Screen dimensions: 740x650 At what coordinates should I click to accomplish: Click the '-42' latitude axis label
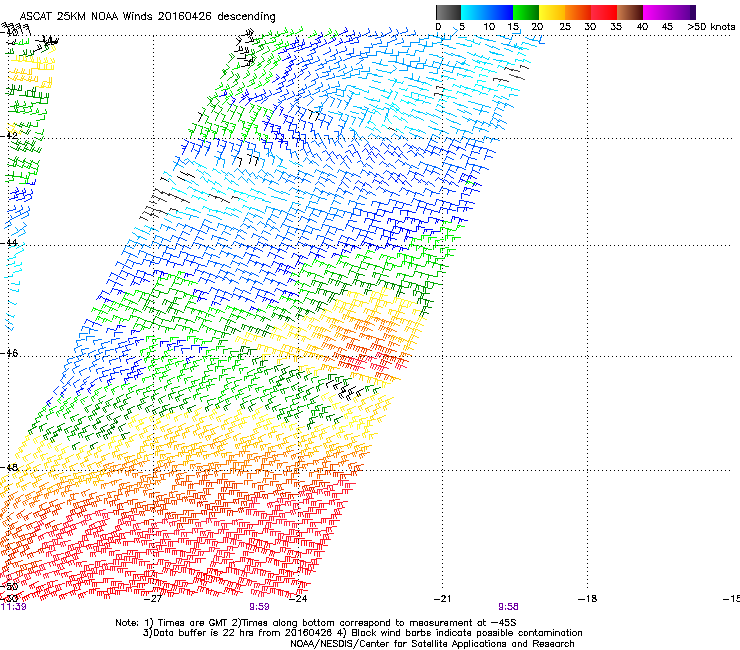(9, 135)
